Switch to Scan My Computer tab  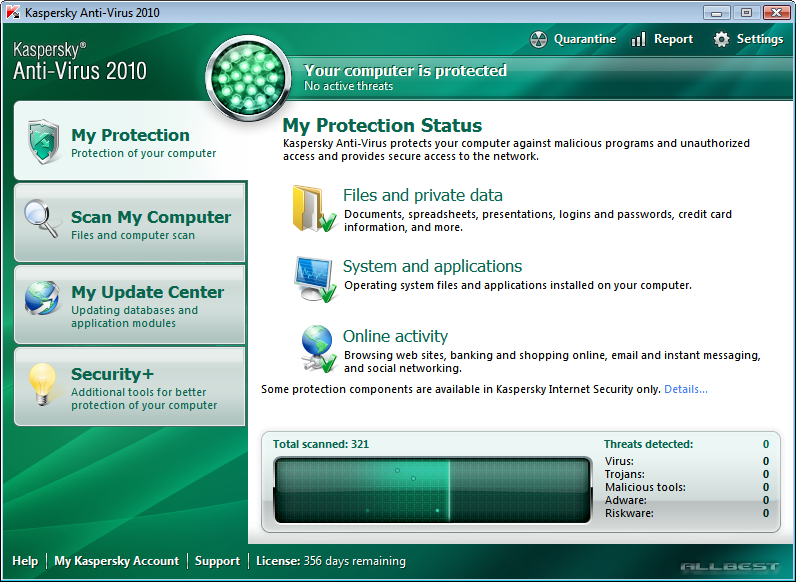130,222
